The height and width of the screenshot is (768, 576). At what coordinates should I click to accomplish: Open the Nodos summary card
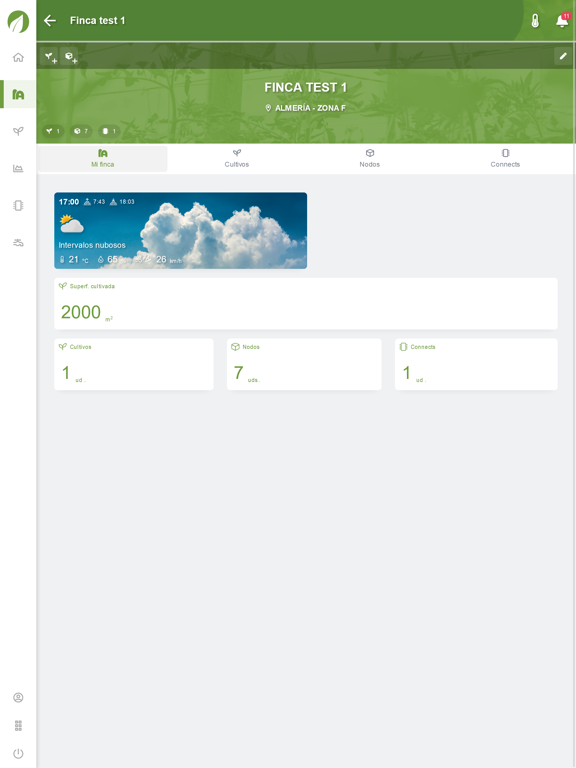304,364
